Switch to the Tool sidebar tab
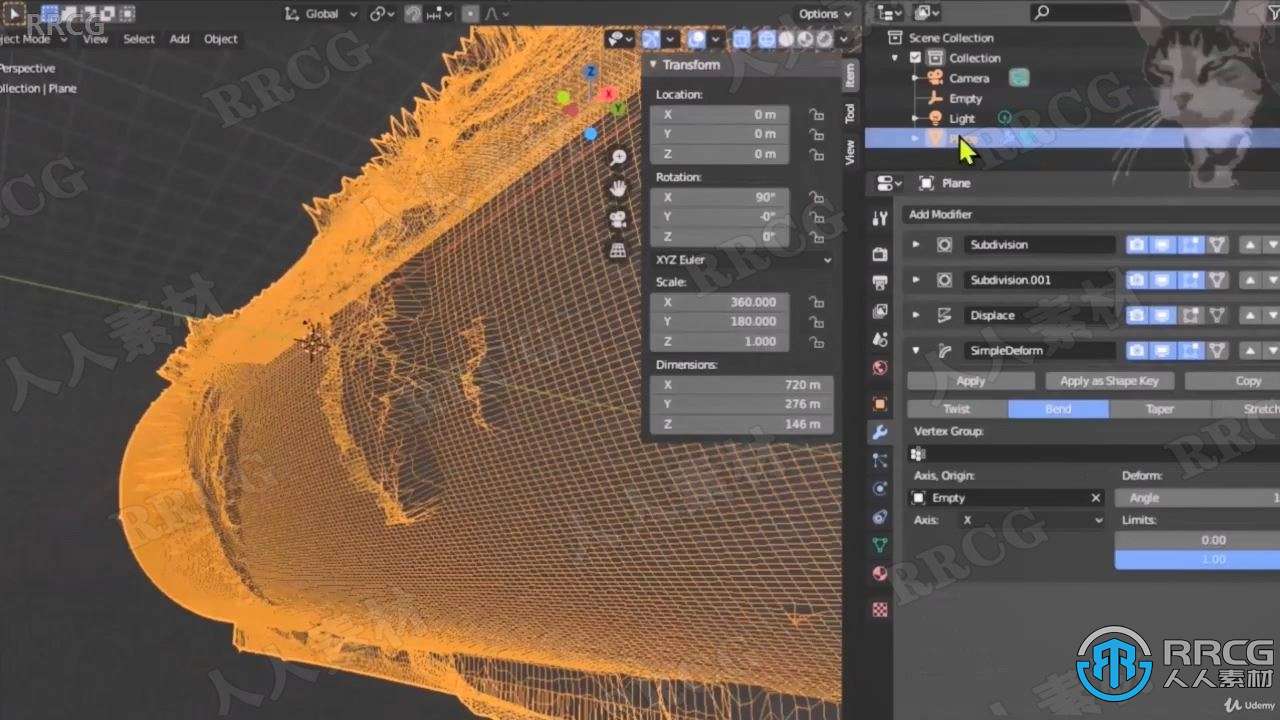The height and width of the screenshot is (720, 1280). tap(850, 113)
